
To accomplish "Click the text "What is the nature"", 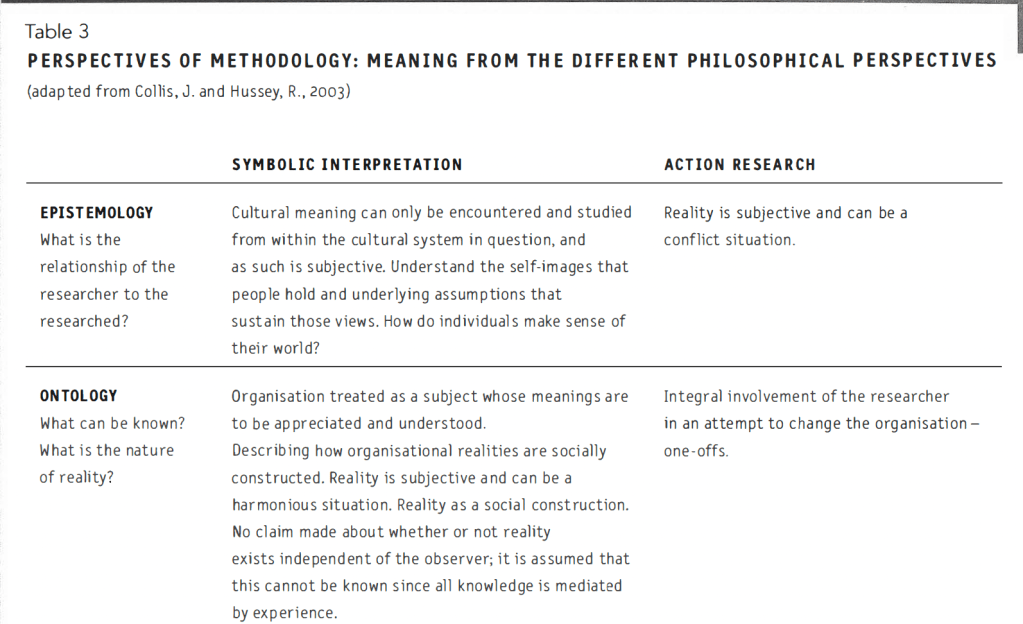I will 104,450.
